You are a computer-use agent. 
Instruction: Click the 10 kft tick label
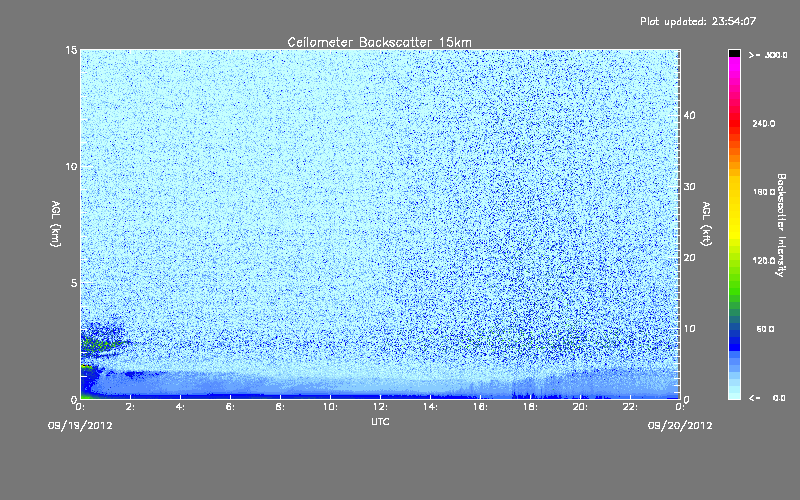coord(689,329)
